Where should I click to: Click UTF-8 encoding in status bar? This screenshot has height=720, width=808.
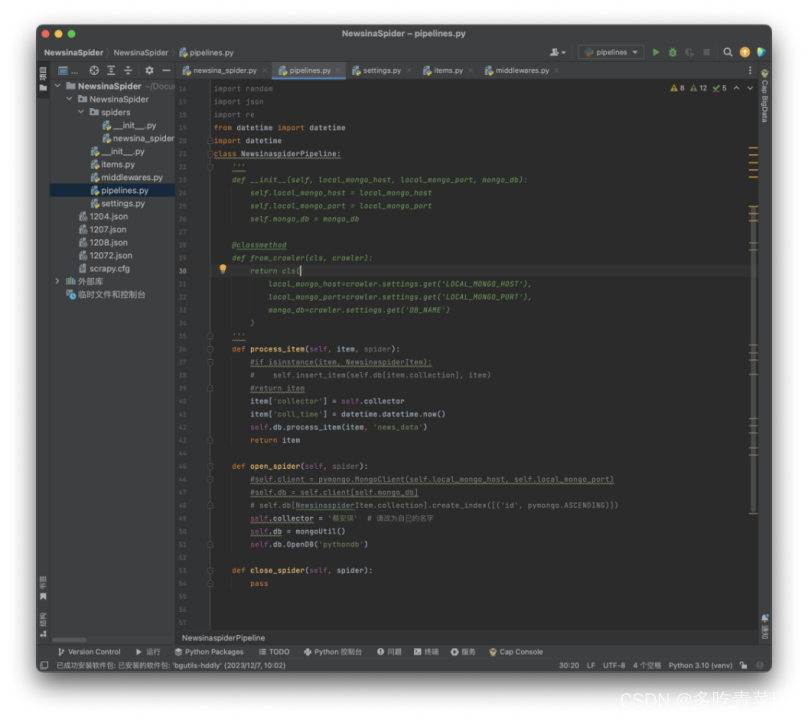pos(614,665)
